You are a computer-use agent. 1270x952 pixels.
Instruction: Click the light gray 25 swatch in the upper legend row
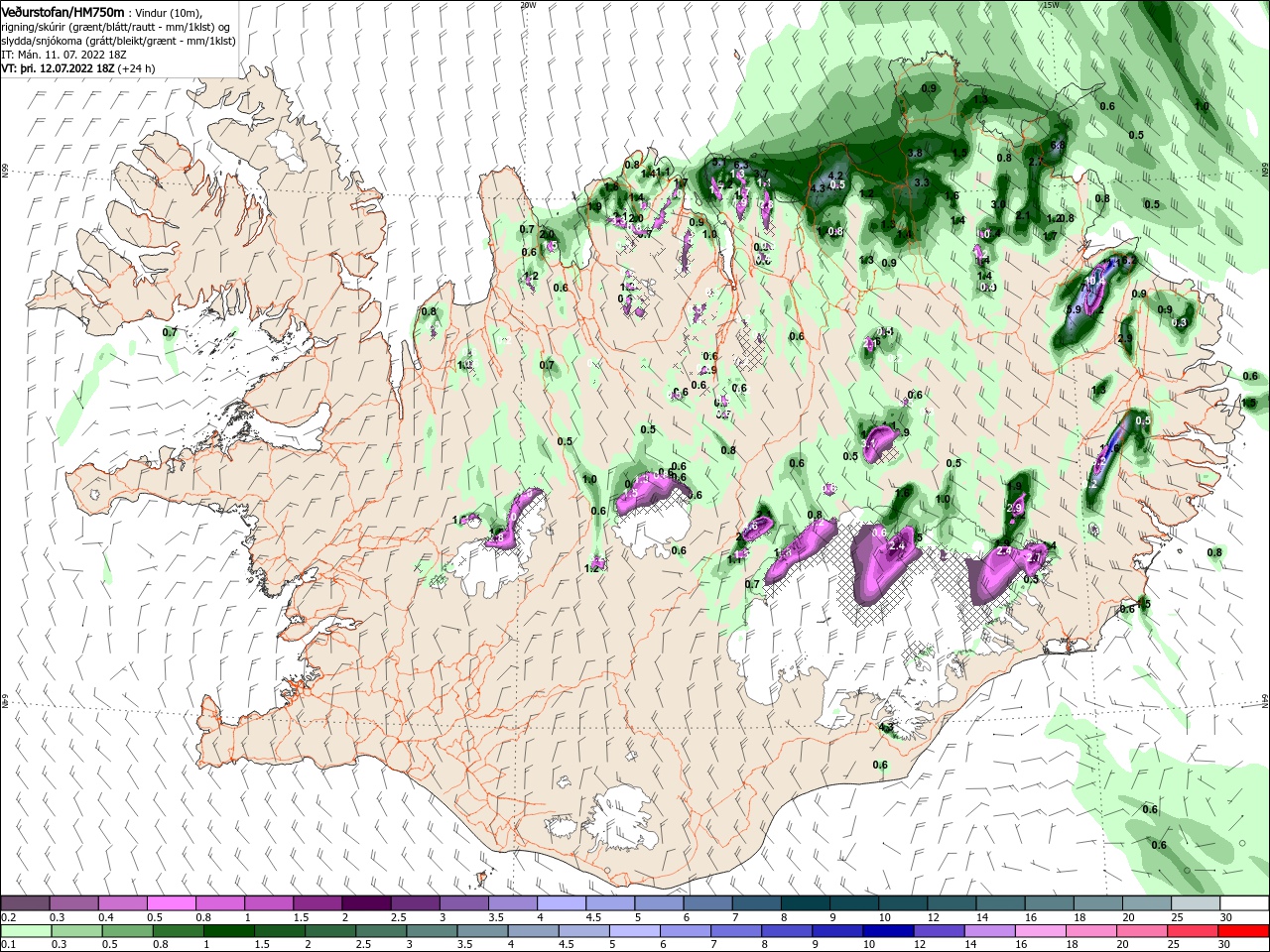1197,903
